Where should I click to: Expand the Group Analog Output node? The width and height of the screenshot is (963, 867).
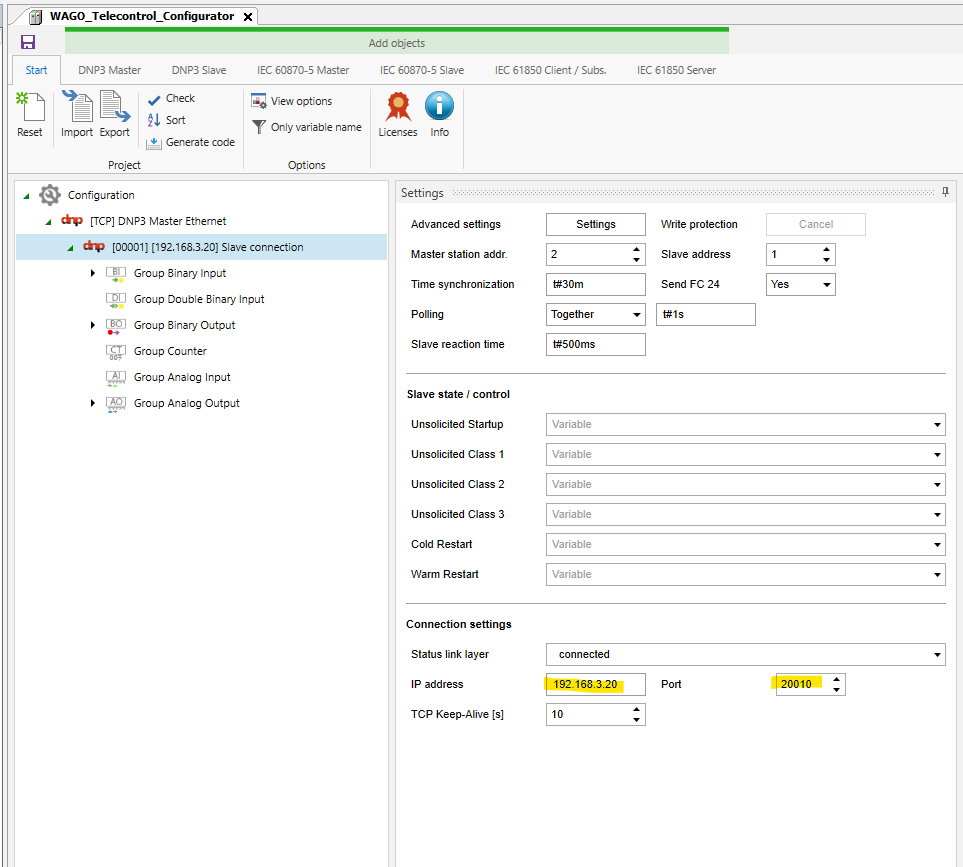(x=93, y=403)
